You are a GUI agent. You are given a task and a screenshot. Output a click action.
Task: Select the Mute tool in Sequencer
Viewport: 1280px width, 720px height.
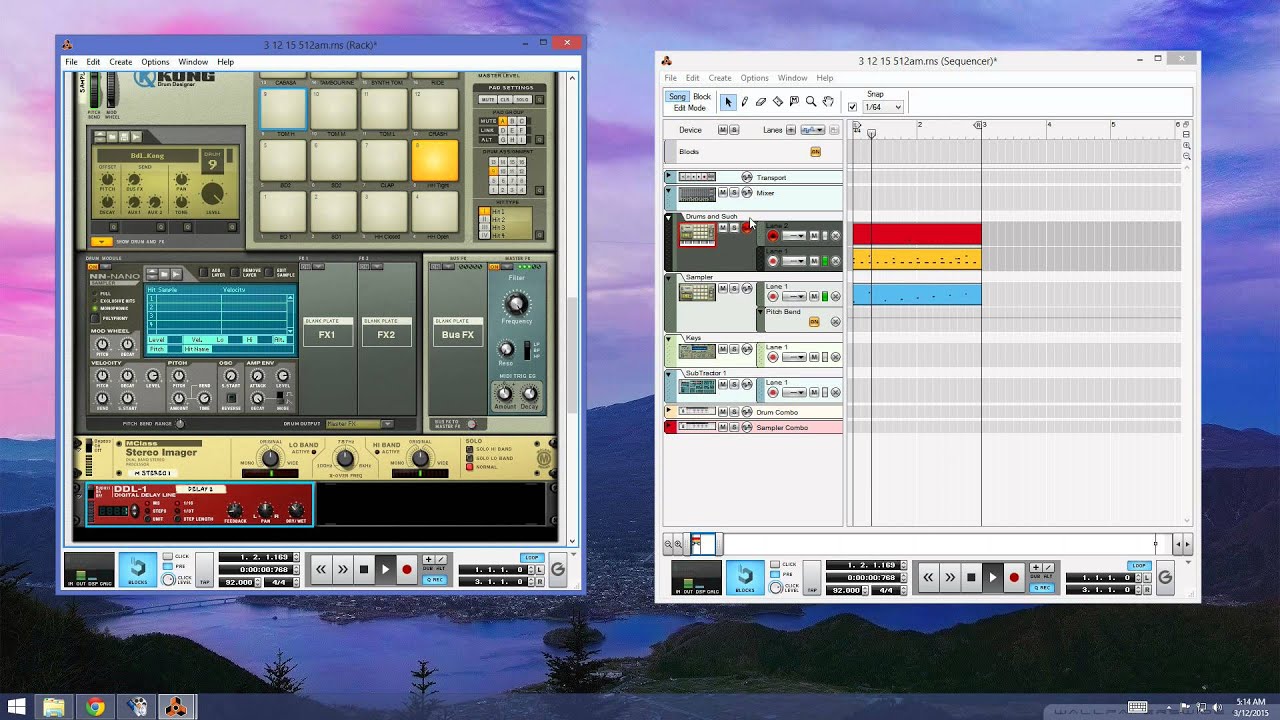[x=794, y=102]
